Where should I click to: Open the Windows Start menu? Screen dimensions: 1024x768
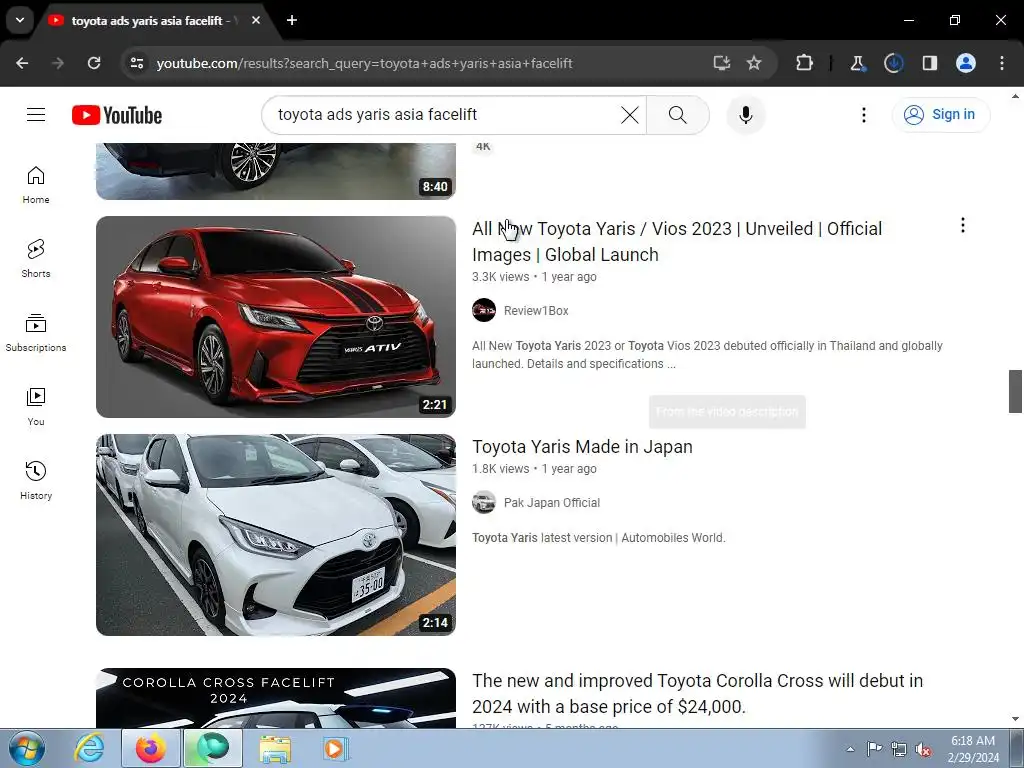click(x=27, y=748)
